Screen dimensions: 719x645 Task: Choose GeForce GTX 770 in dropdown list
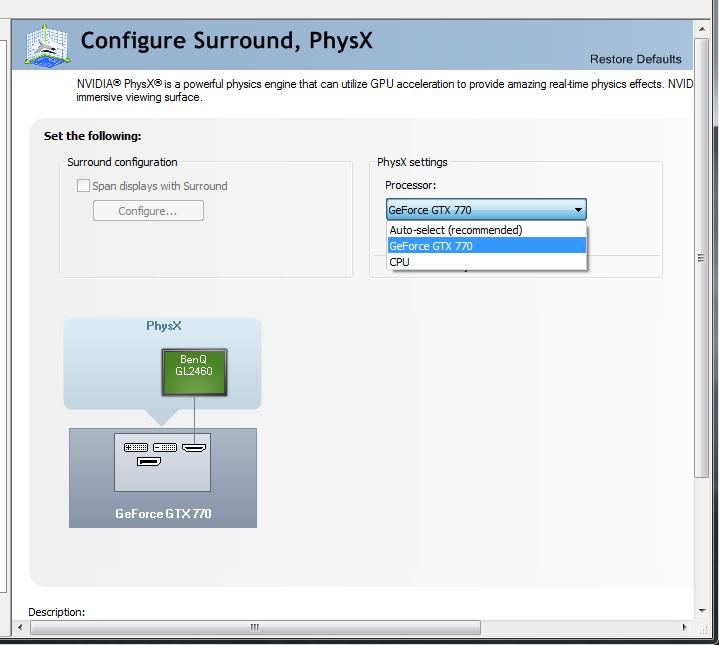(x=487, y=246)
